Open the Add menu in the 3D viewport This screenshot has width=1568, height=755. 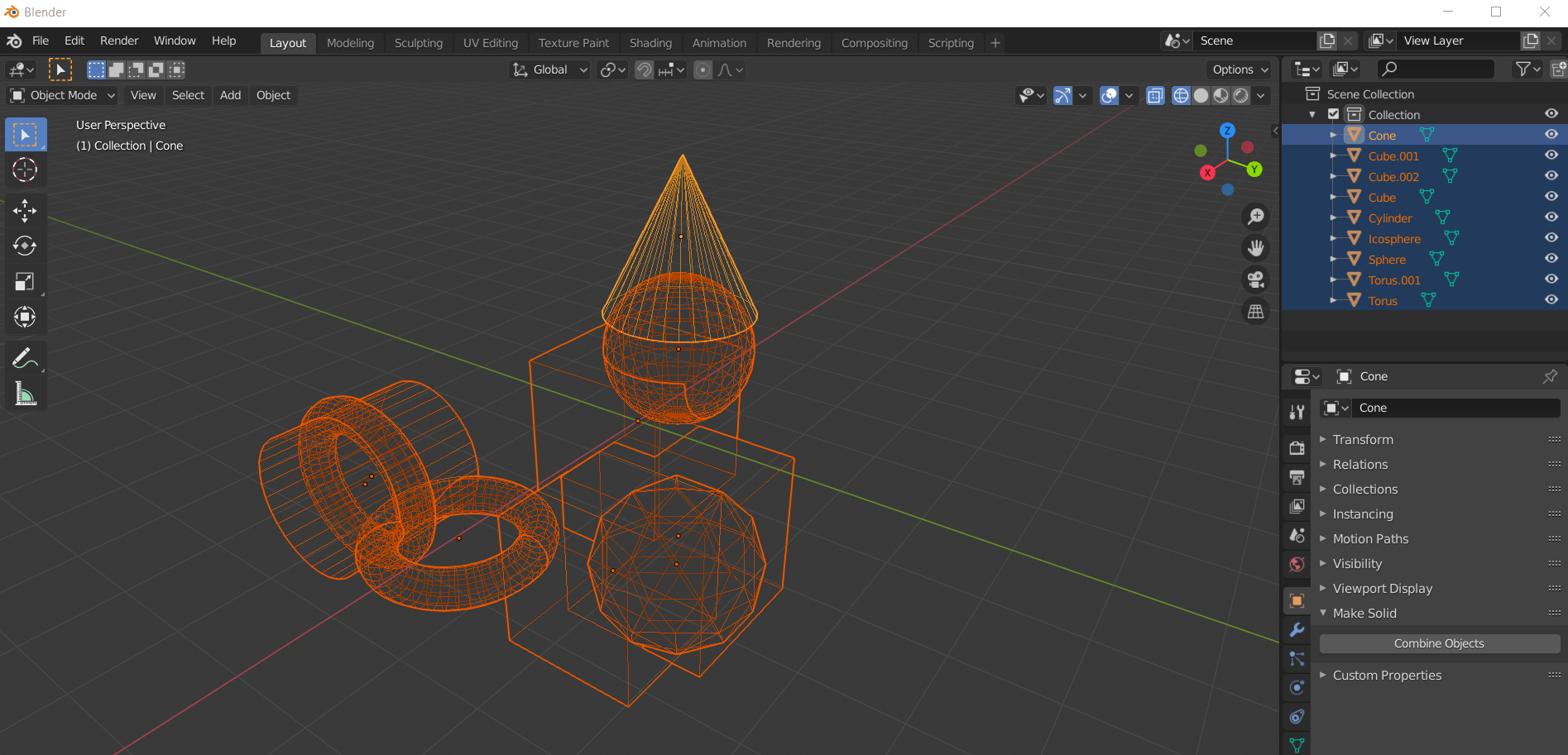tap(230, 95)
